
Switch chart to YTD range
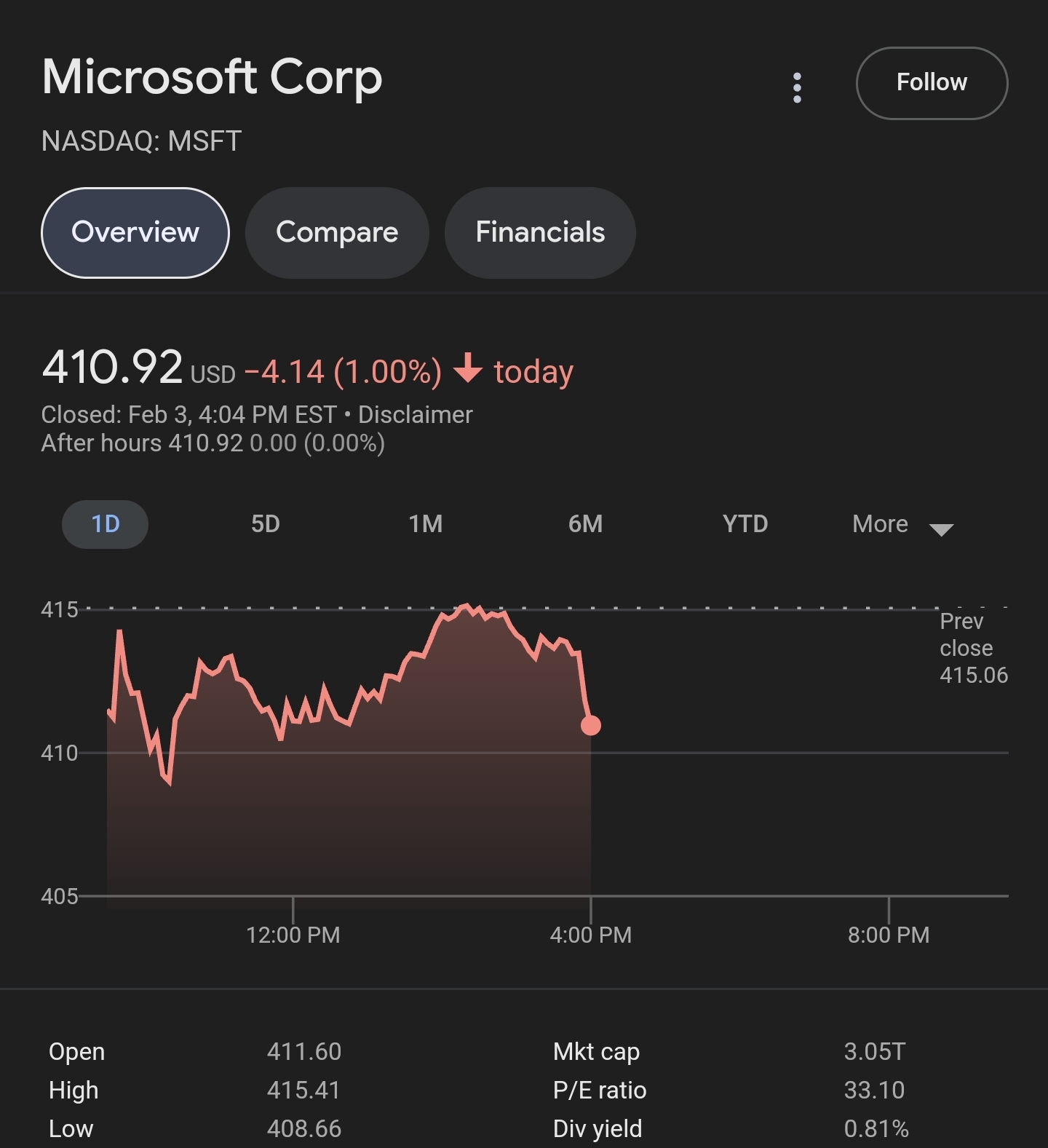point(745,524)
